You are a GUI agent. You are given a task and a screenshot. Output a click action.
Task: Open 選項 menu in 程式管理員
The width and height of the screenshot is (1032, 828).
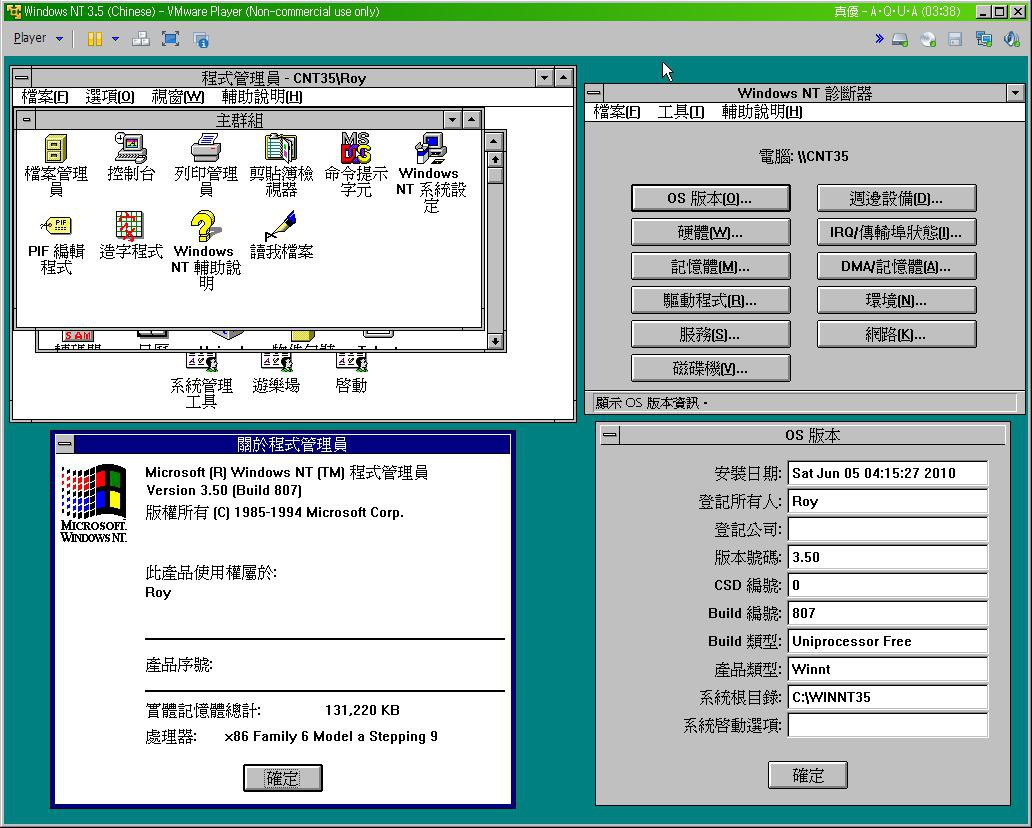(x=110, y=97)
